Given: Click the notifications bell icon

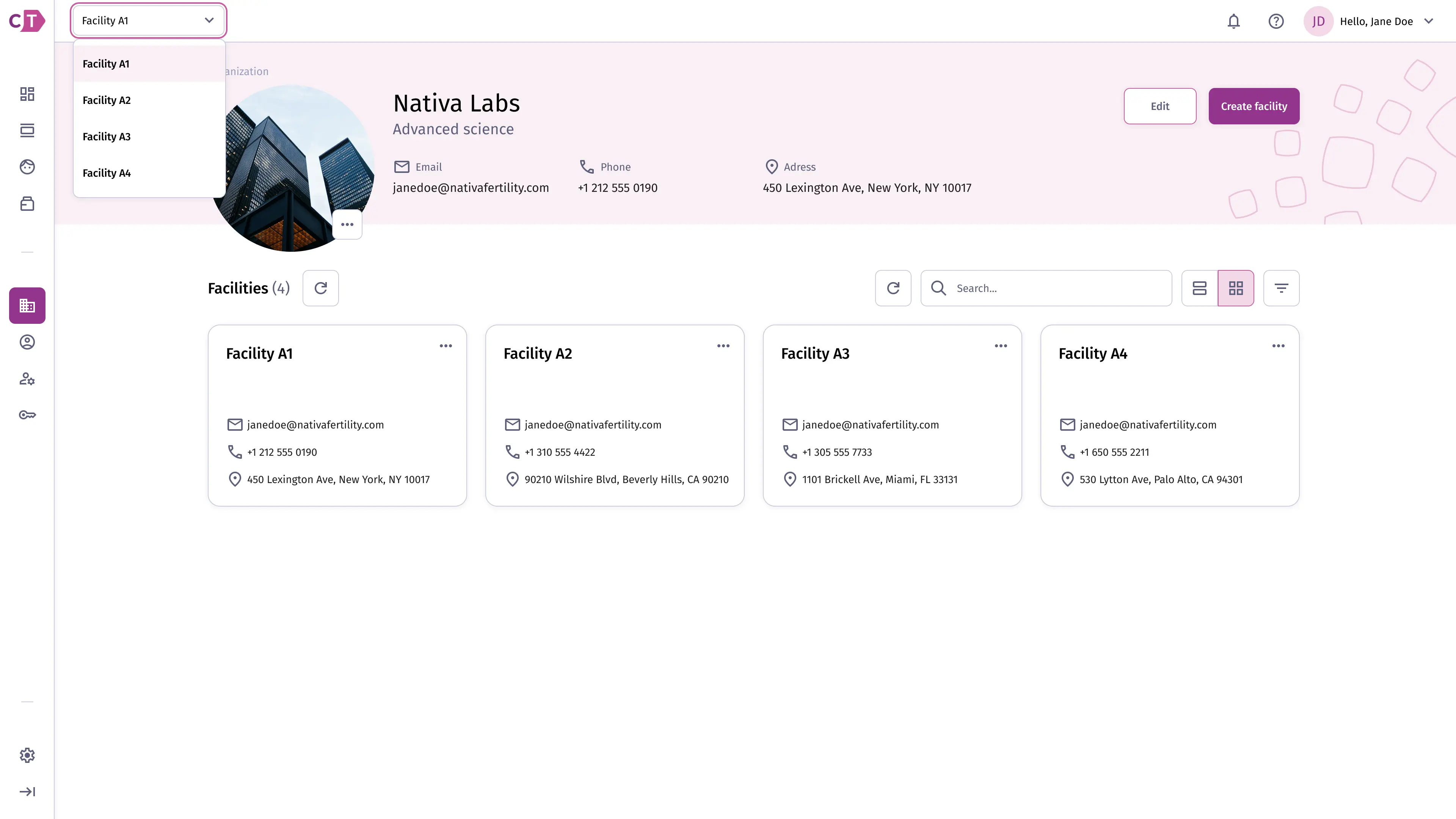Looking at the screenshot, I should 1233,22.
